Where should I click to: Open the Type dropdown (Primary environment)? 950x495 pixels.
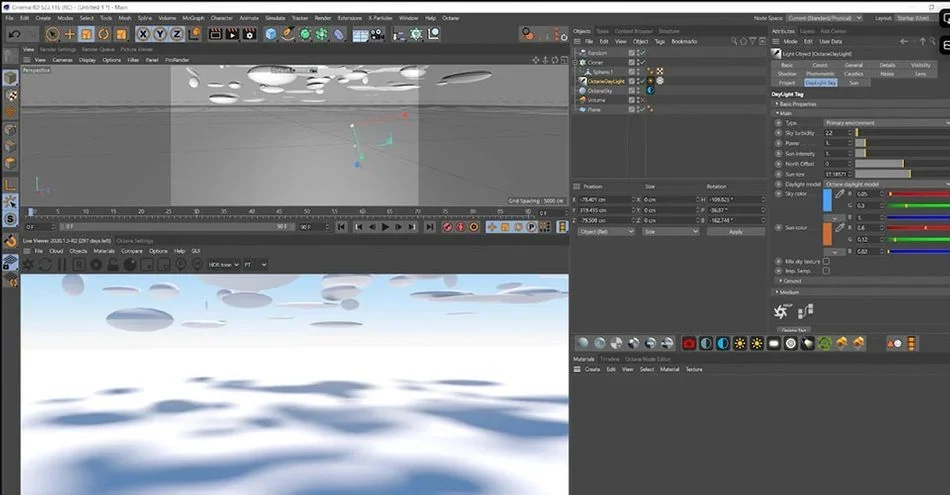click(886, 123)
